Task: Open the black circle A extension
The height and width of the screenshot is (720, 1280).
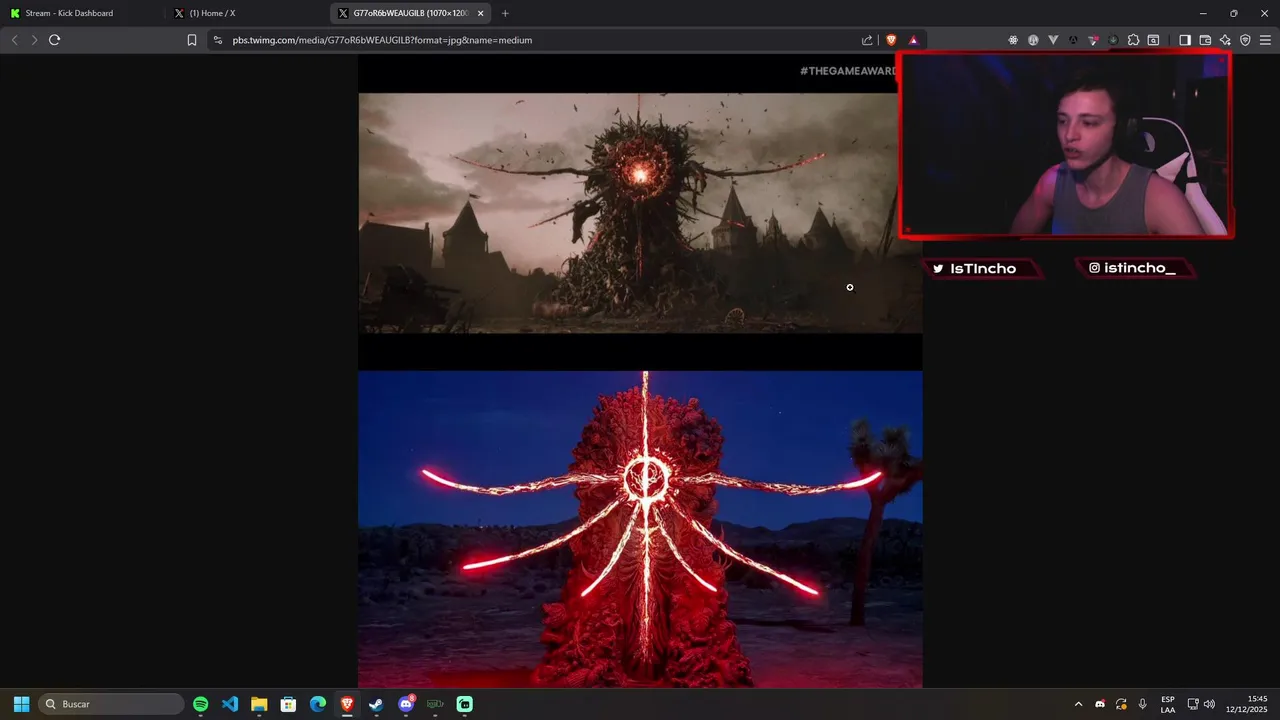Action: click(1073, 40)
